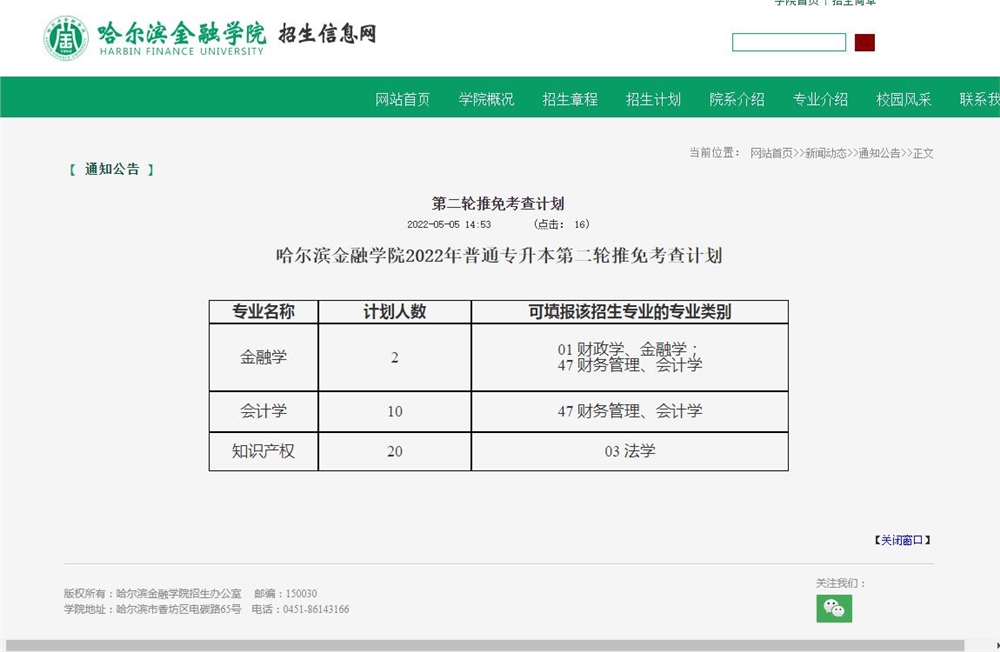Click the 通知公告 section heading

click(x=112, y=169)
